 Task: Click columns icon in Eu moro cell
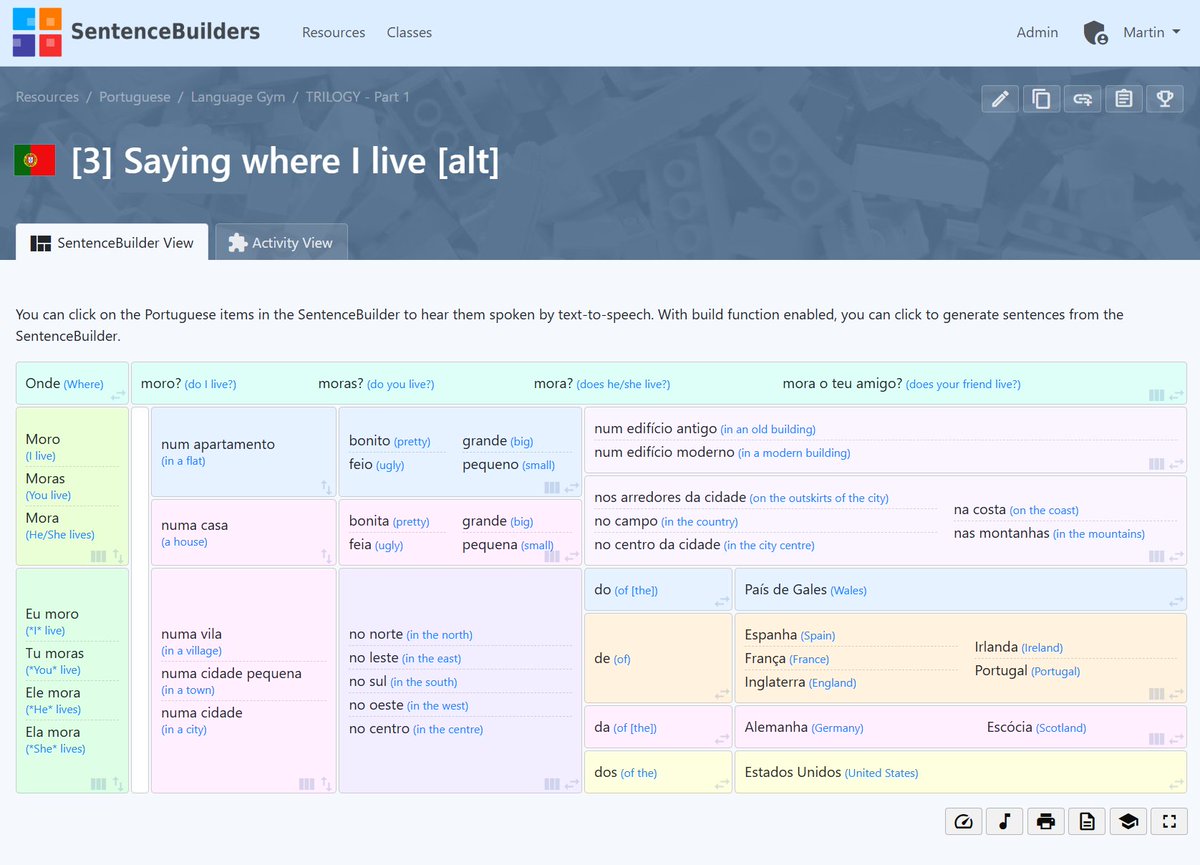pyautogui.click(x=98, y=784)
